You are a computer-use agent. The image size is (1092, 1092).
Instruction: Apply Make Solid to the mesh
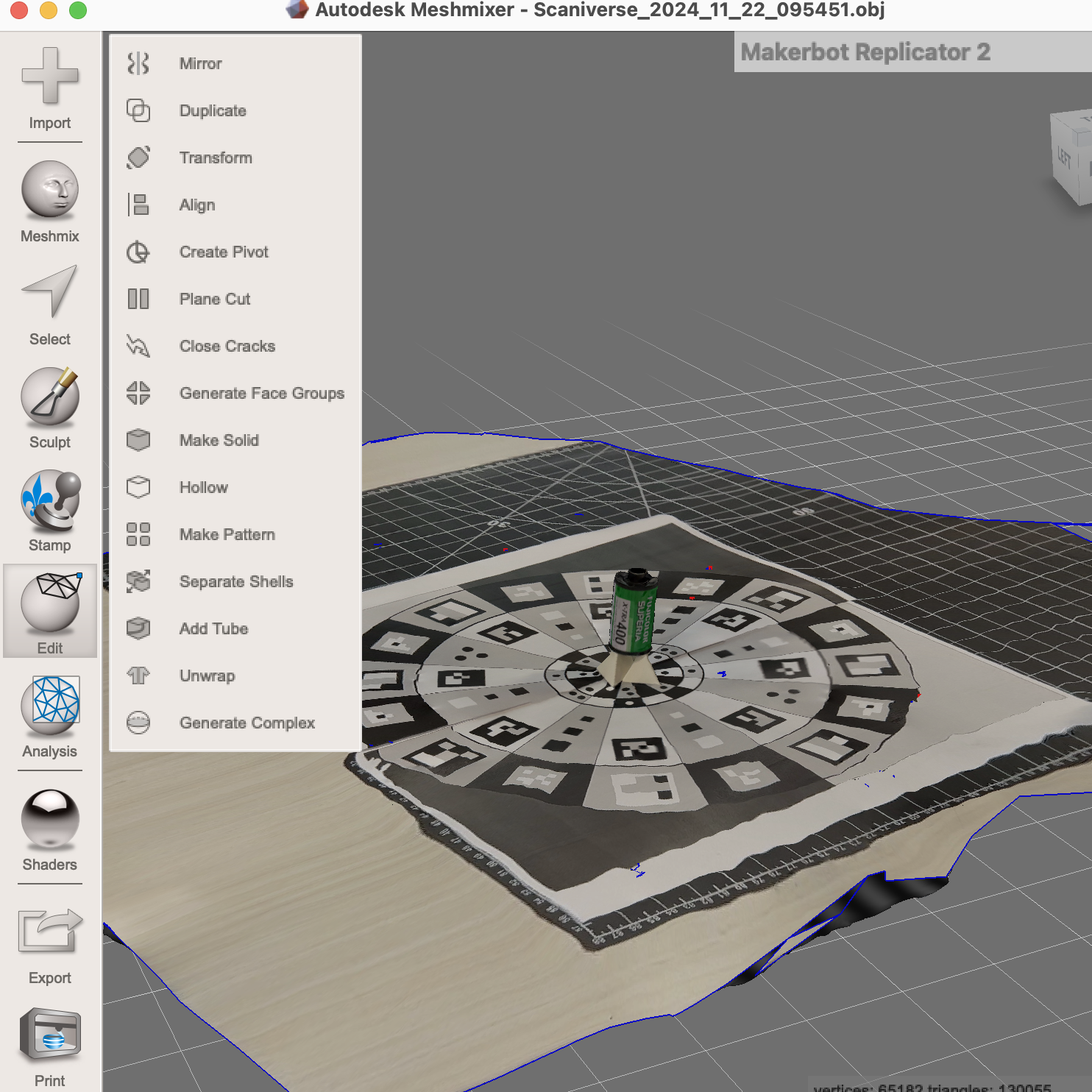point(219,440)
